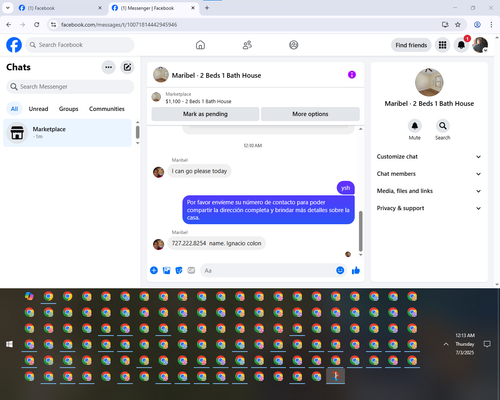
Task: Click More options button
Action: click(x=310, y=114)
